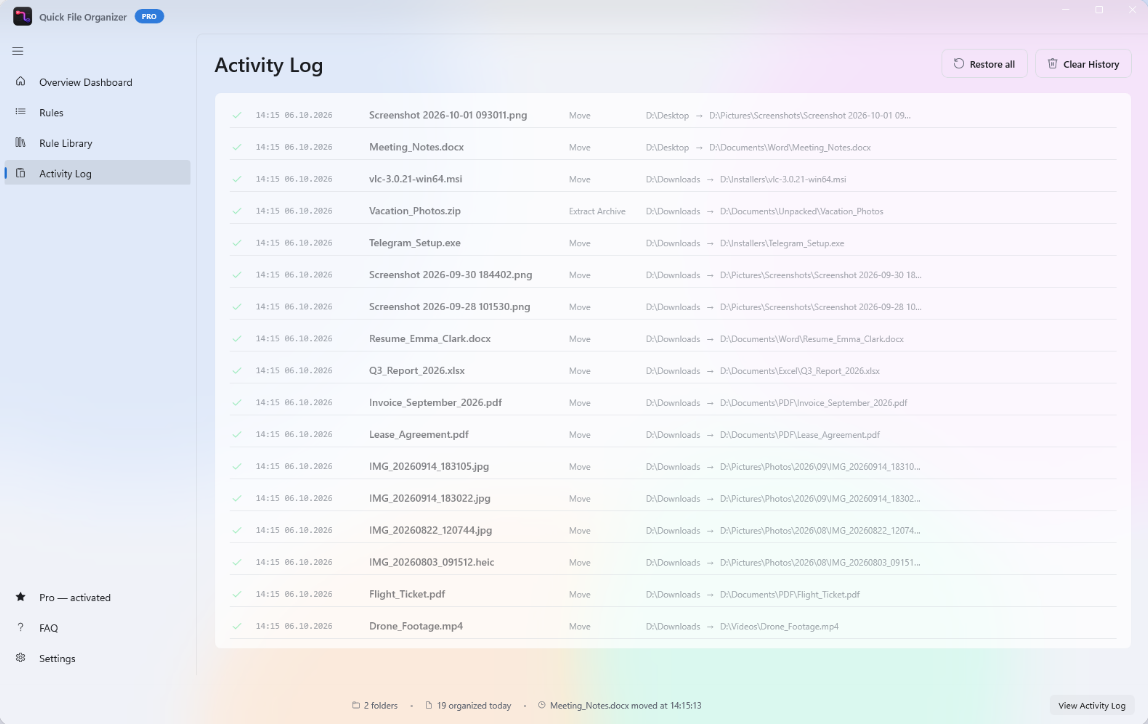1148x724 pixels.
Task: Click the Rules list icon
Action: (x=20, y=112)
